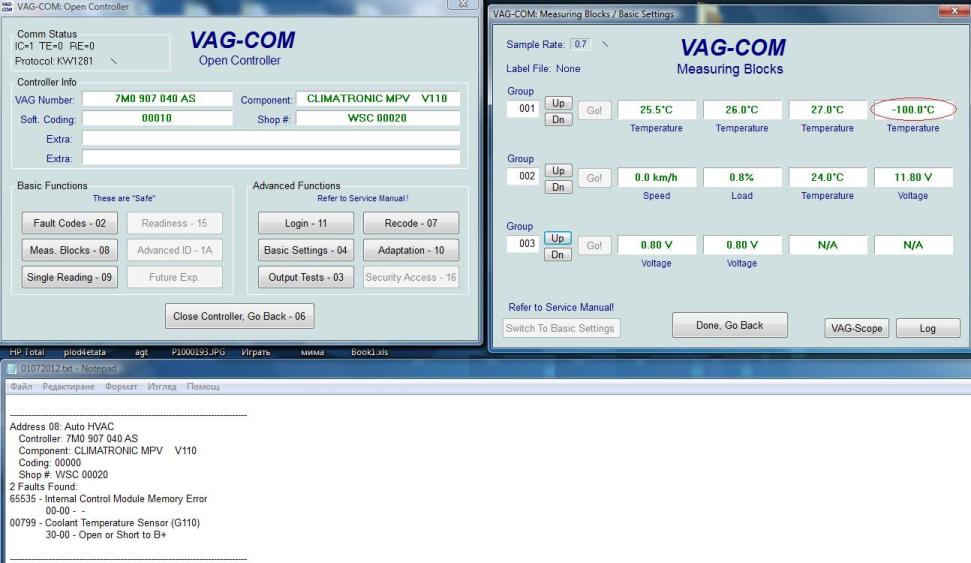Open the Файл menu in Notepad

(22, 386)
